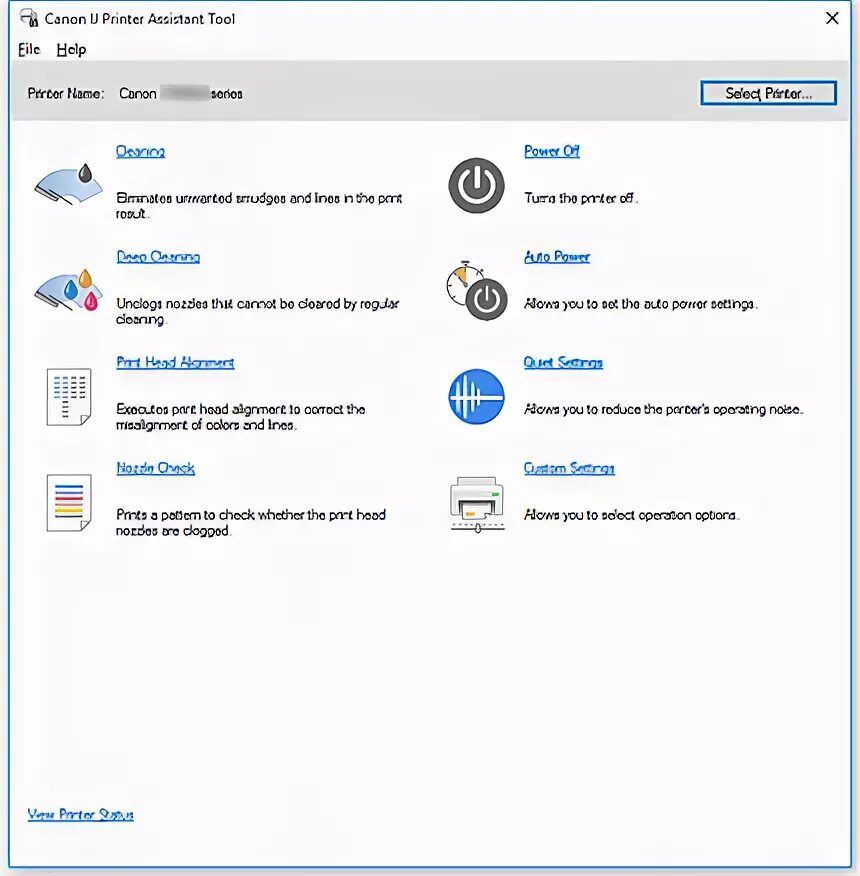The image size is (860, 876).
Task: Click the Nozzle Check pattern page icon
Action: 69,502
